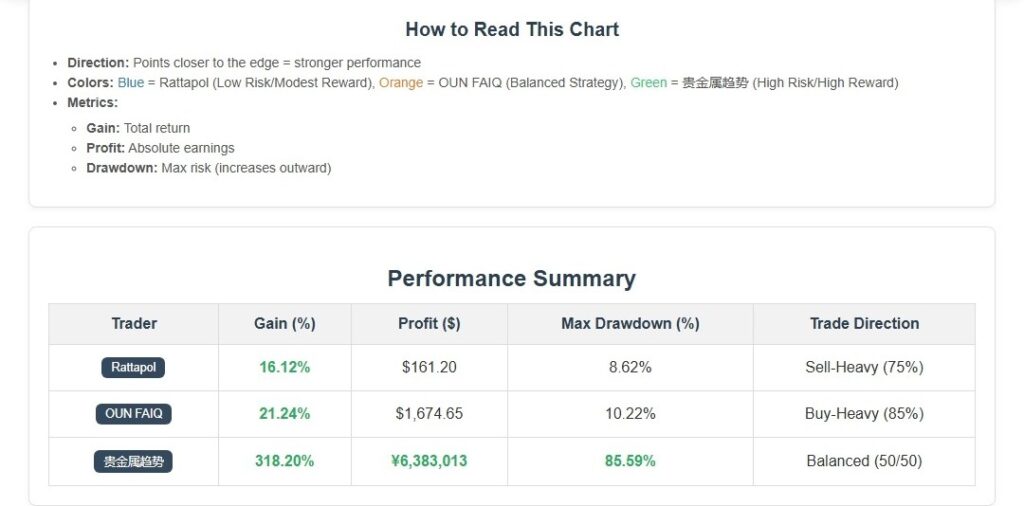Select the 贵金属趋势 trader badge
Viewport: 1024px width, 506px height.
point(133,461)
